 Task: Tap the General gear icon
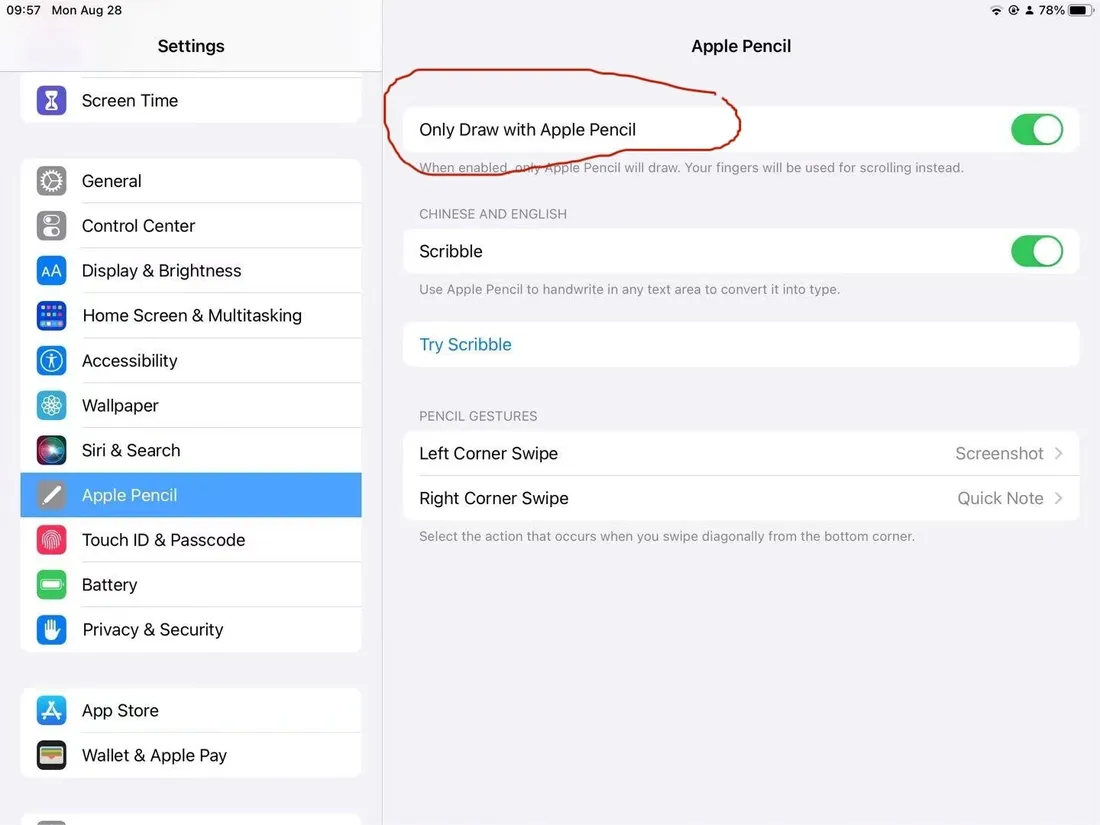(51, 181)
